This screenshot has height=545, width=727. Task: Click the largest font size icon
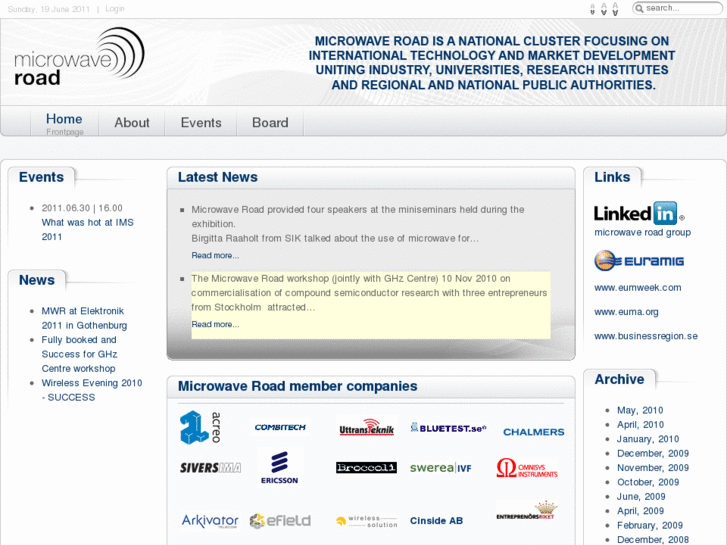[615, 9]
